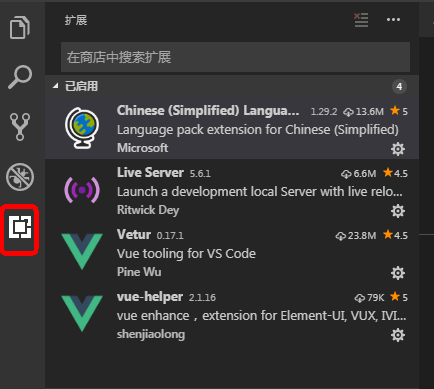This screenshot has width=434, height=389.
Task: Open the Explorer files view
Action: (x=20, y=27)
